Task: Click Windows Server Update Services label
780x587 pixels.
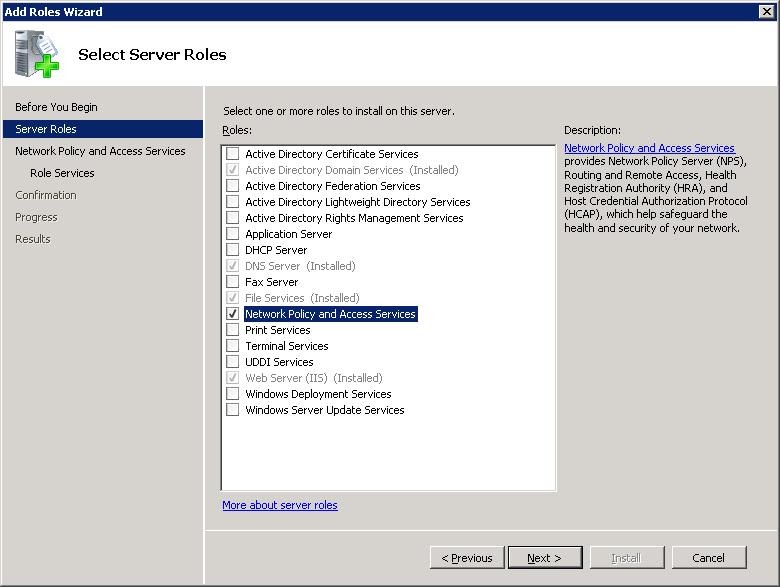Action: click(325, 410)
